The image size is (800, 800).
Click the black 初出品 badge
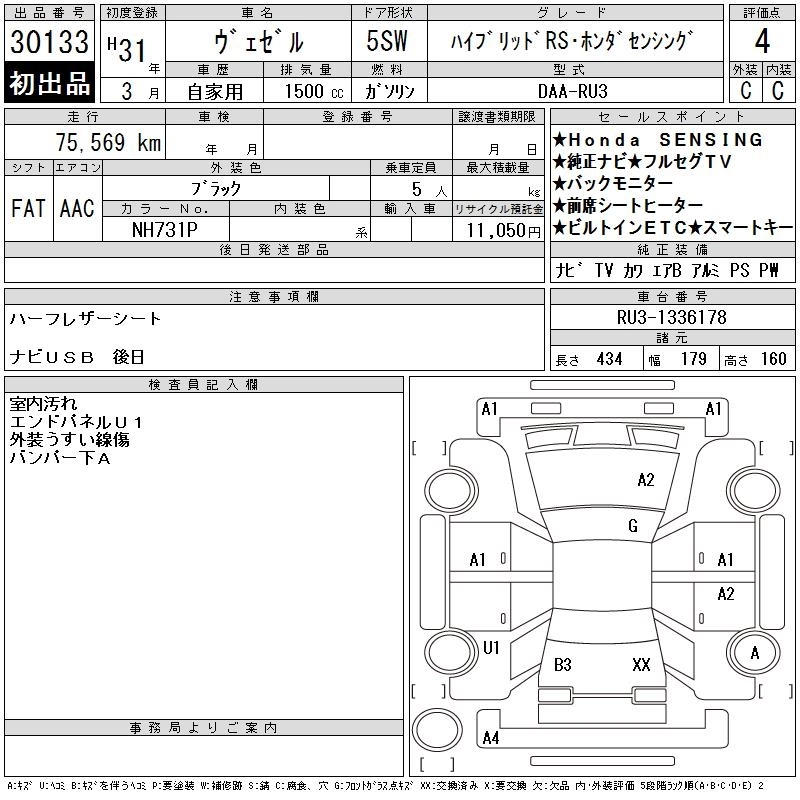tap(49, 84)
